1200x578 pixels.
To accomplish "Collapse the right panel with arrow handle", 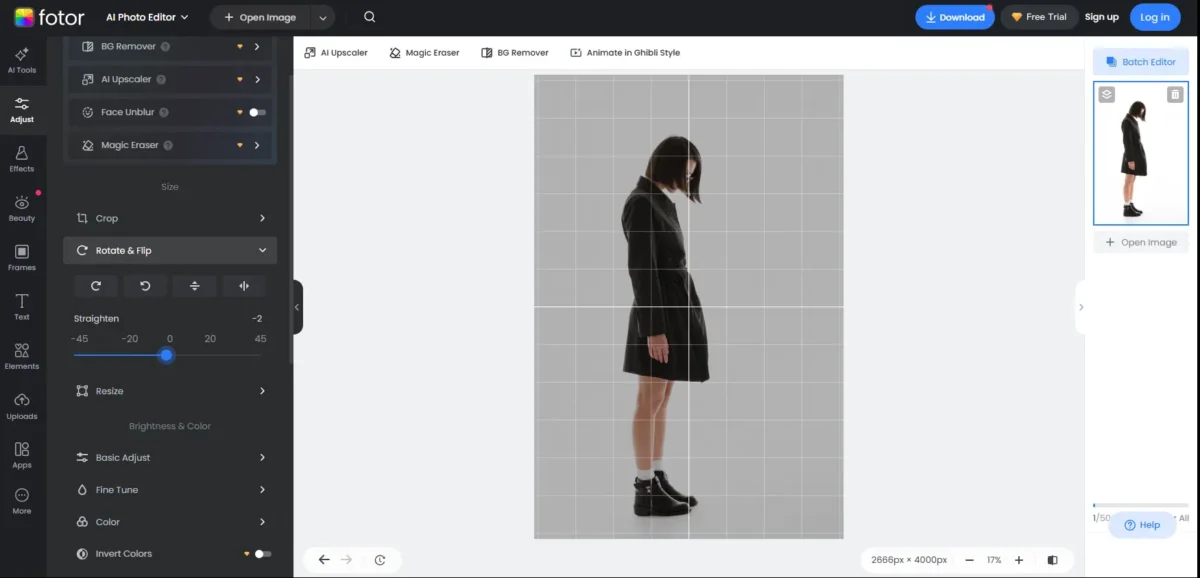I will pos(1080,307).
